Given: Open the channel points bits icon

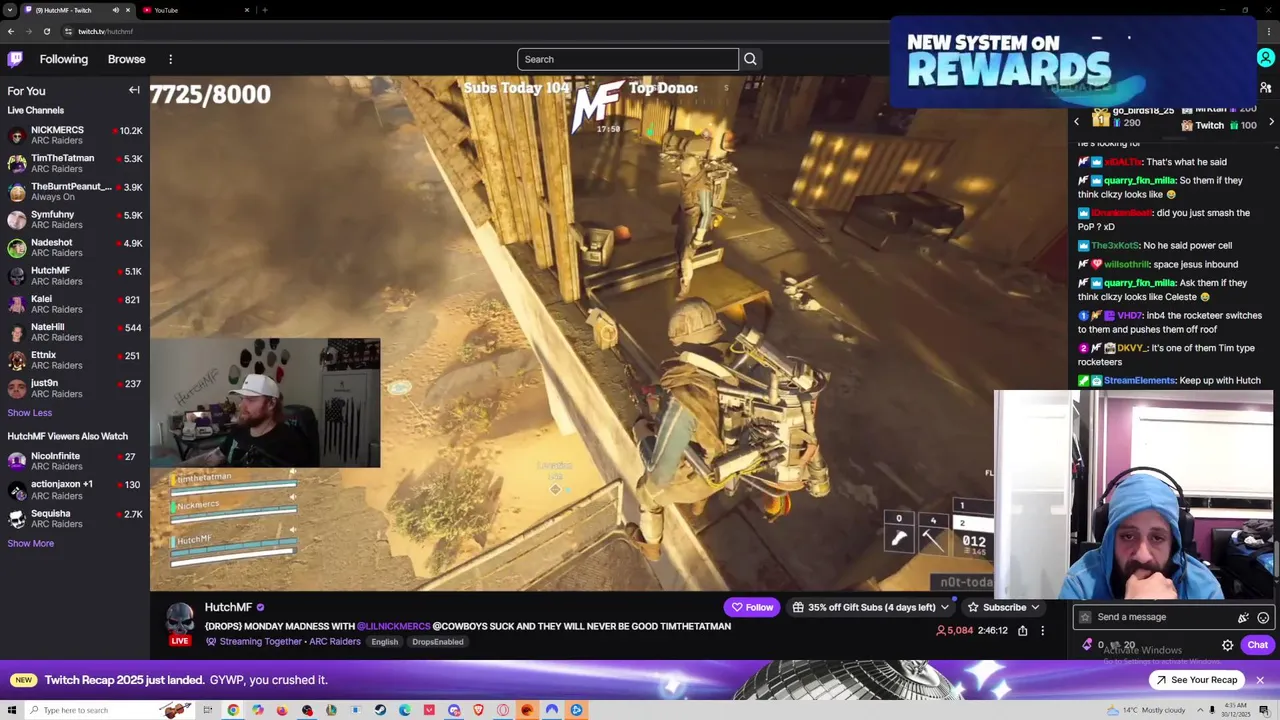Looking at the screenshot, I should click(x=1088, y=645).
